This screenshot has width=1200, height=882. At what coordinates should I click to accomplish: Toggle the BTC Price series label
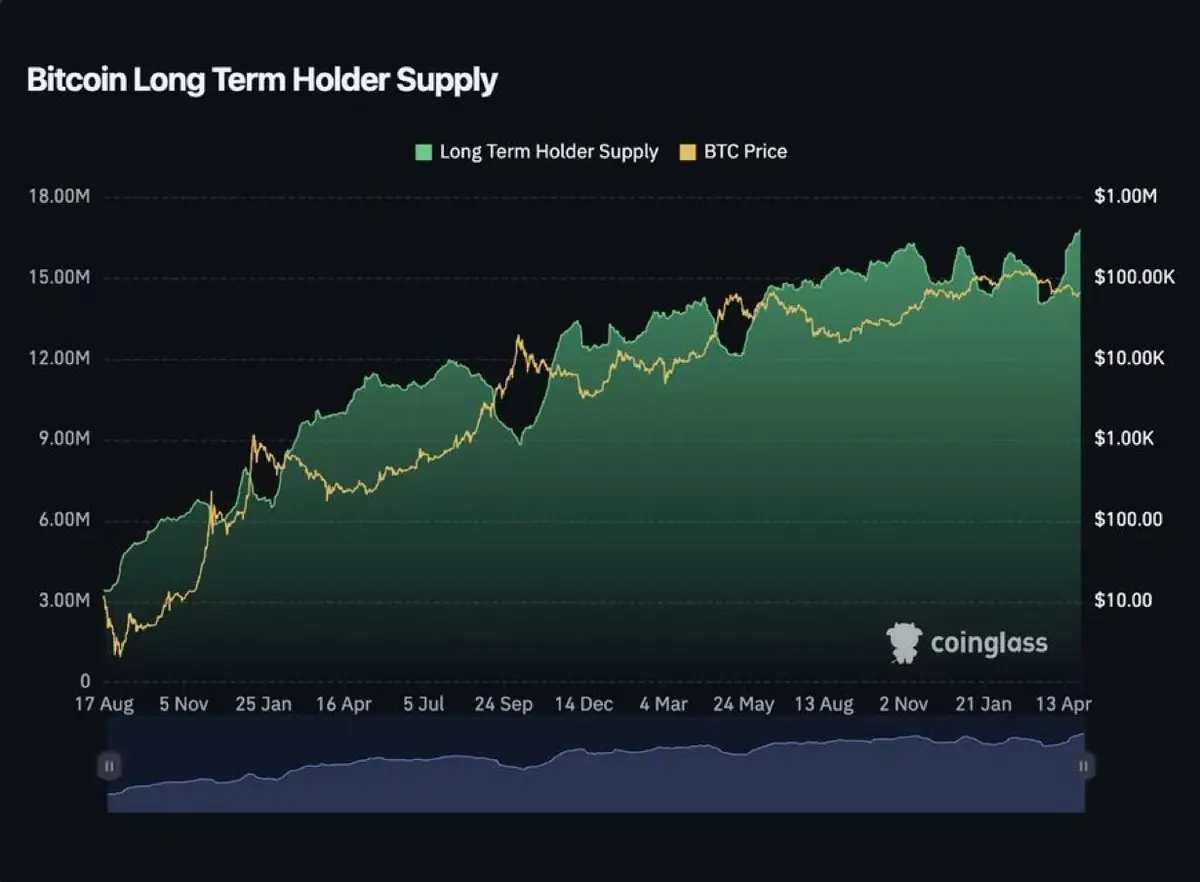745,152
